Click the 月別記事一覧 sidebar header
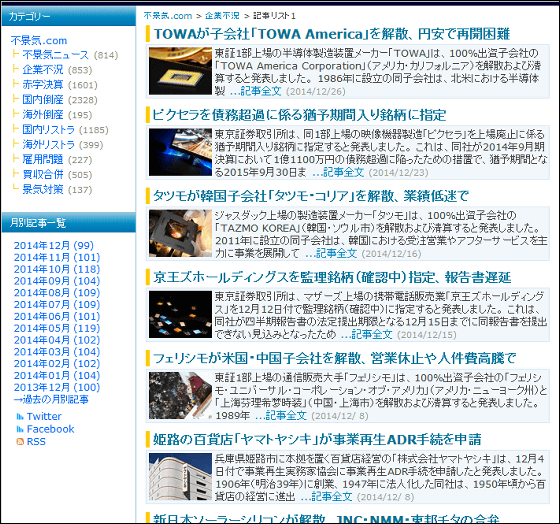Image resolution: width=560 pixels, height=524 pixels. (x=69, y=223)
